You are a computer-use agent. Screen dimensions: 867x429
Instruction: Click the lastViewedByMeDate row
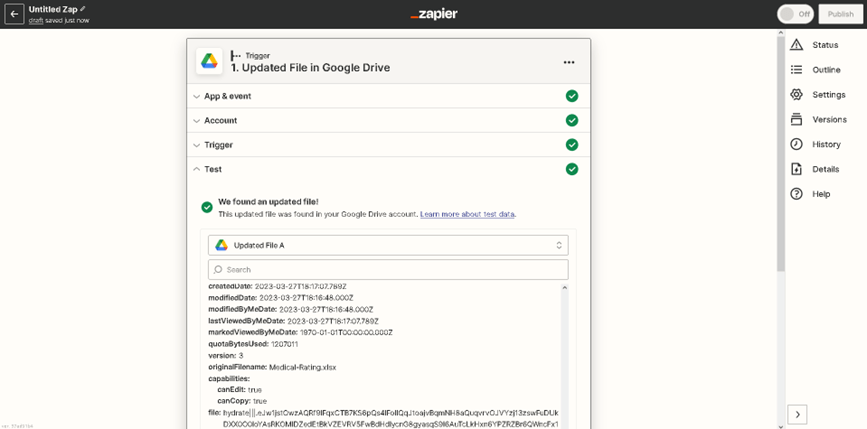point(294,321)
